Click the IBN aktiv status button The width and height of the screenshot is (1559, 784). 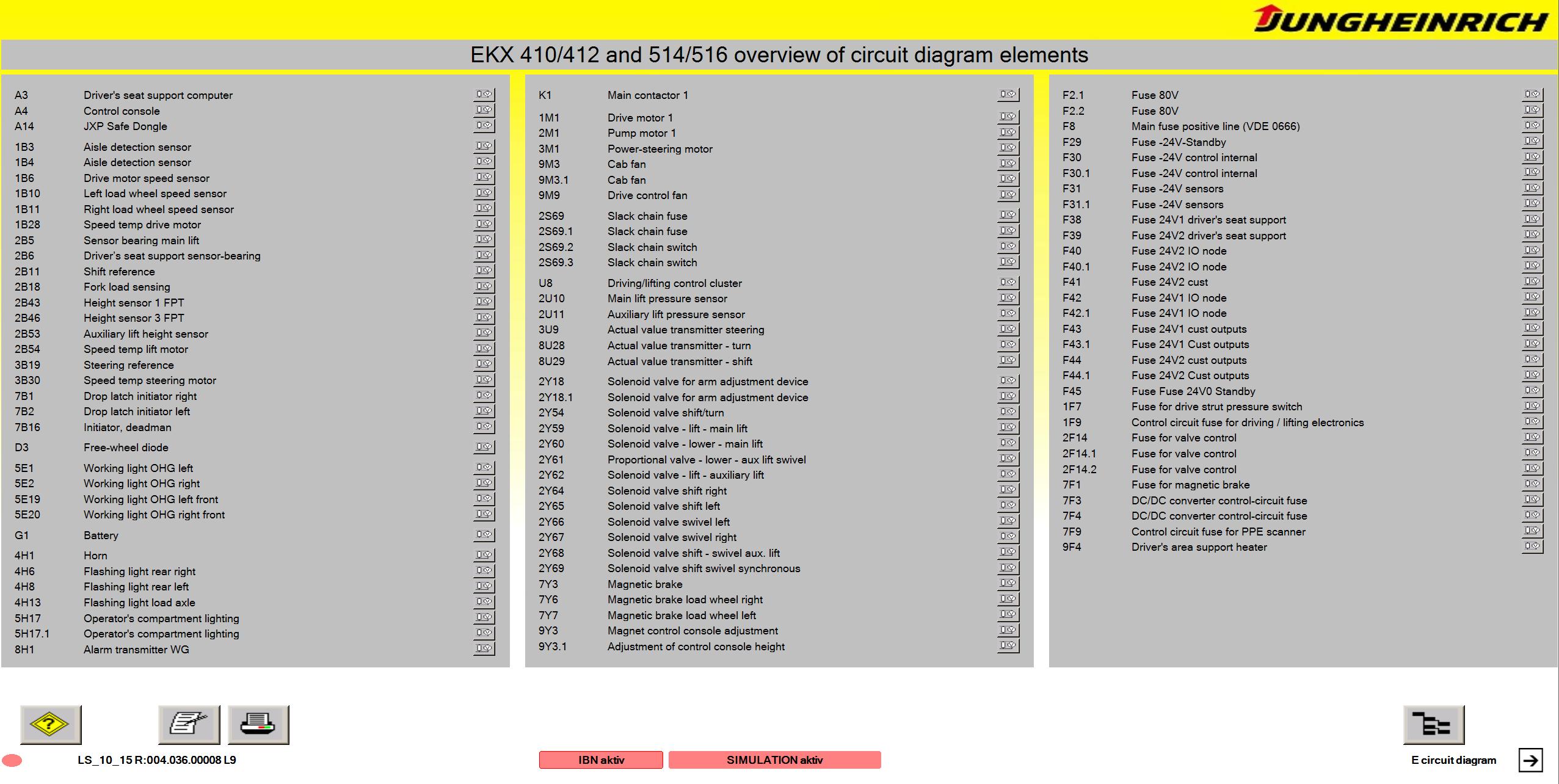(x=601, y=760)
